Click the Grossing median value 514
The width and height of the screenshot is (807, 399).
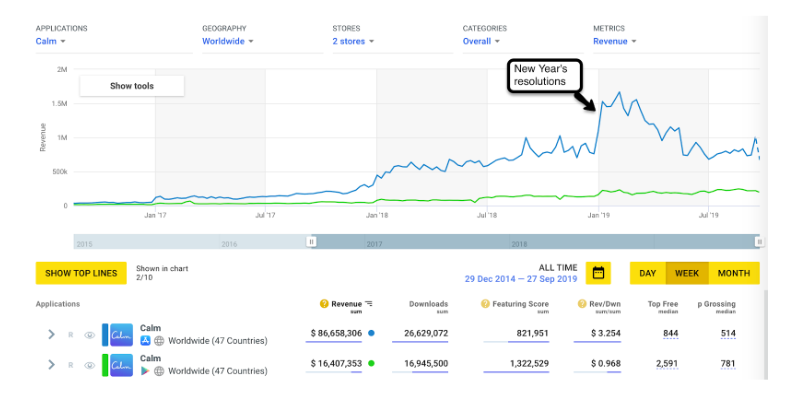tap(728, 333)
